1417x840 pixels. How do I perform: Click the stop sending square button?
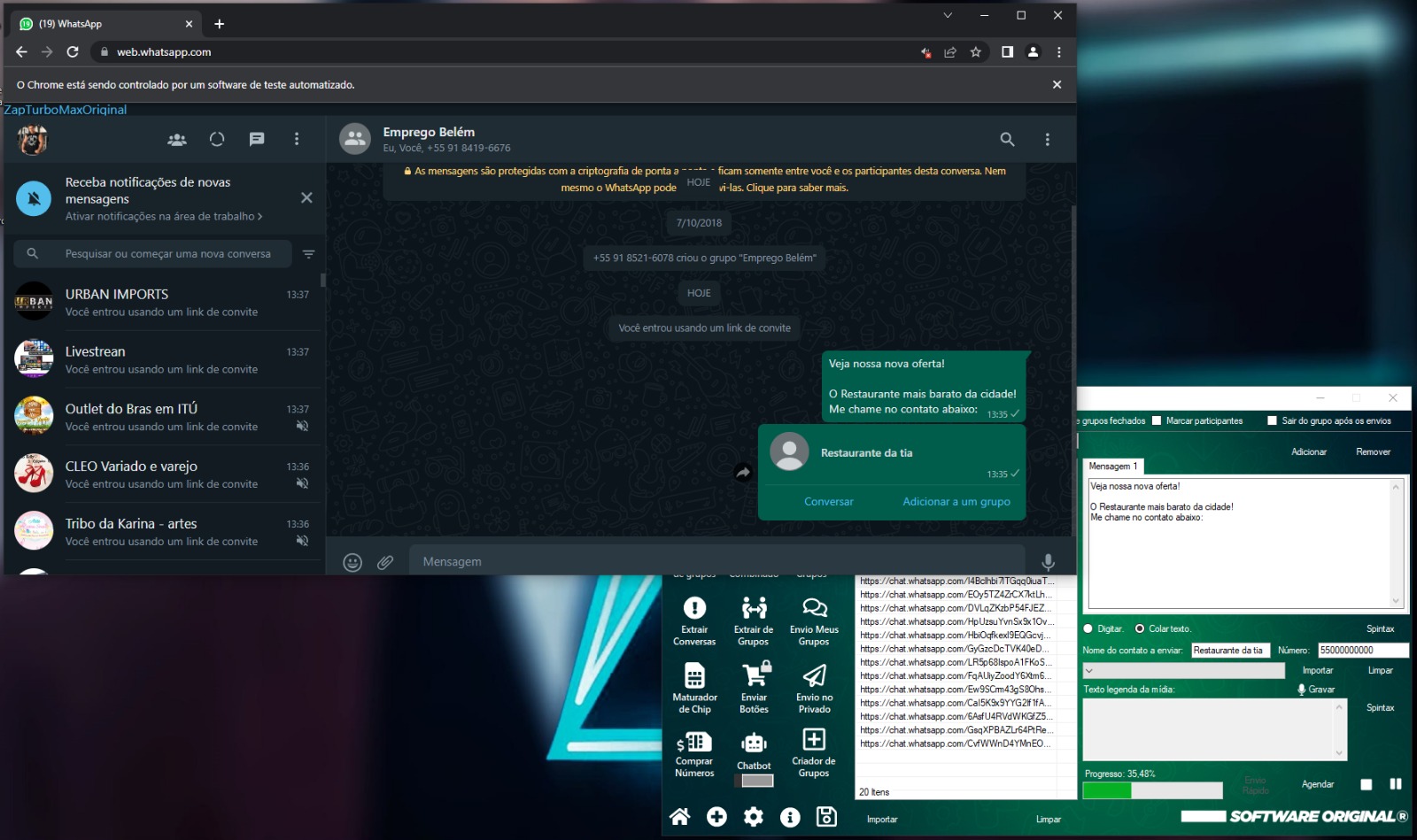(x=1367, y=784)
